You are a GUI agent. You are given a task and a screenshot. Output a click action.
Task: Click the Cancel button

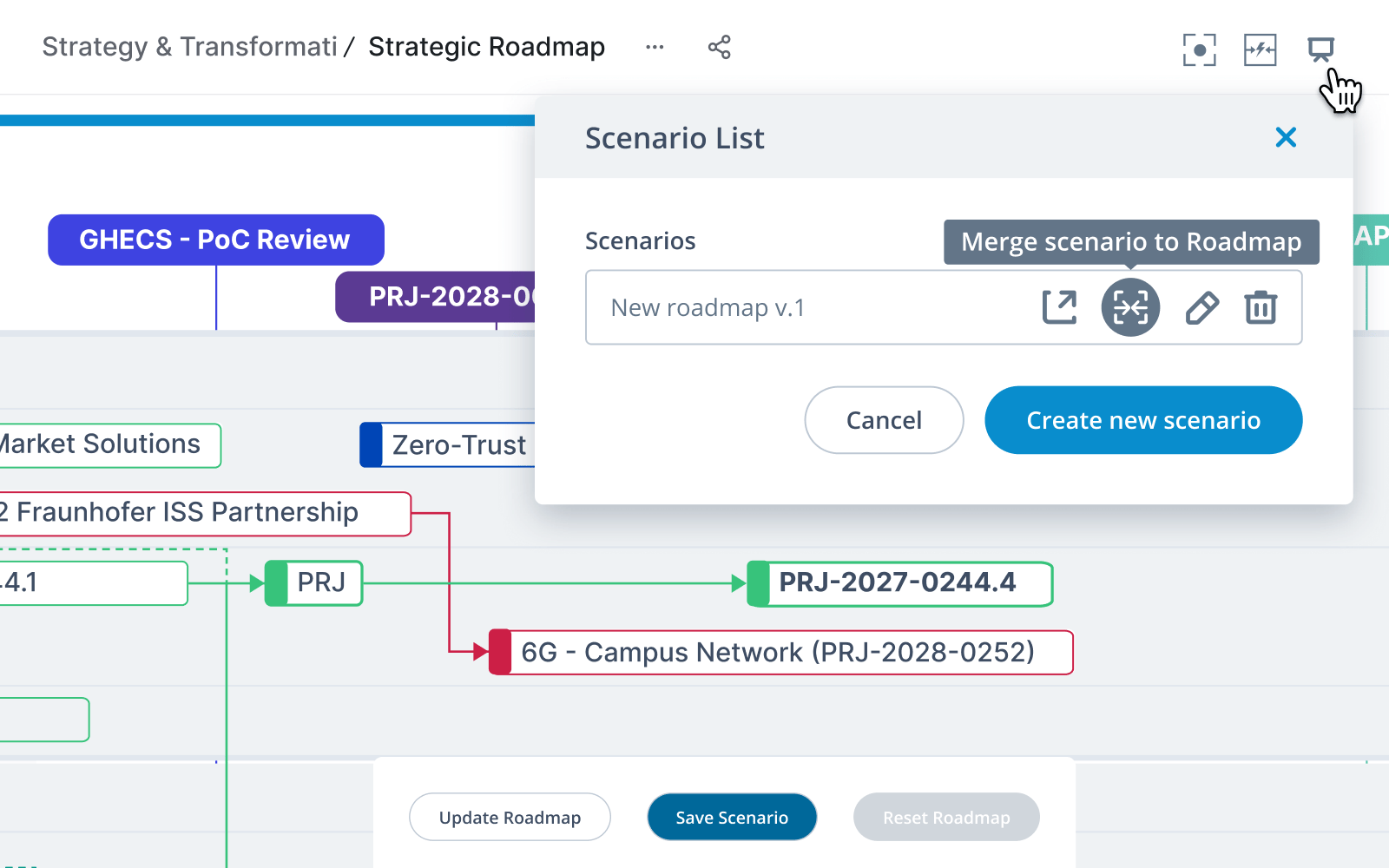884,420
